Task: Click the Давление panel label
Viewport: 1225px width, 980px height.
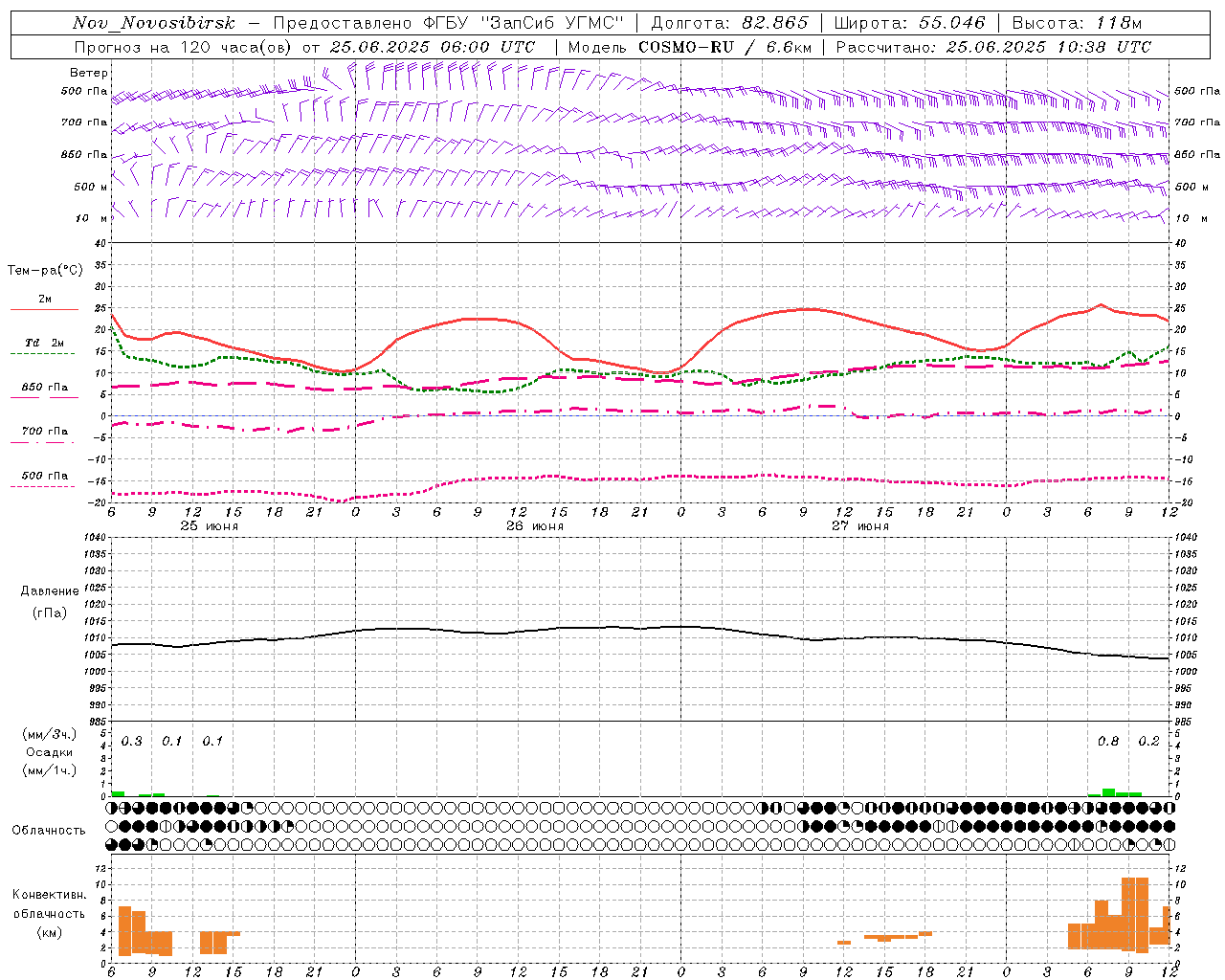Action: click(50, 590)
